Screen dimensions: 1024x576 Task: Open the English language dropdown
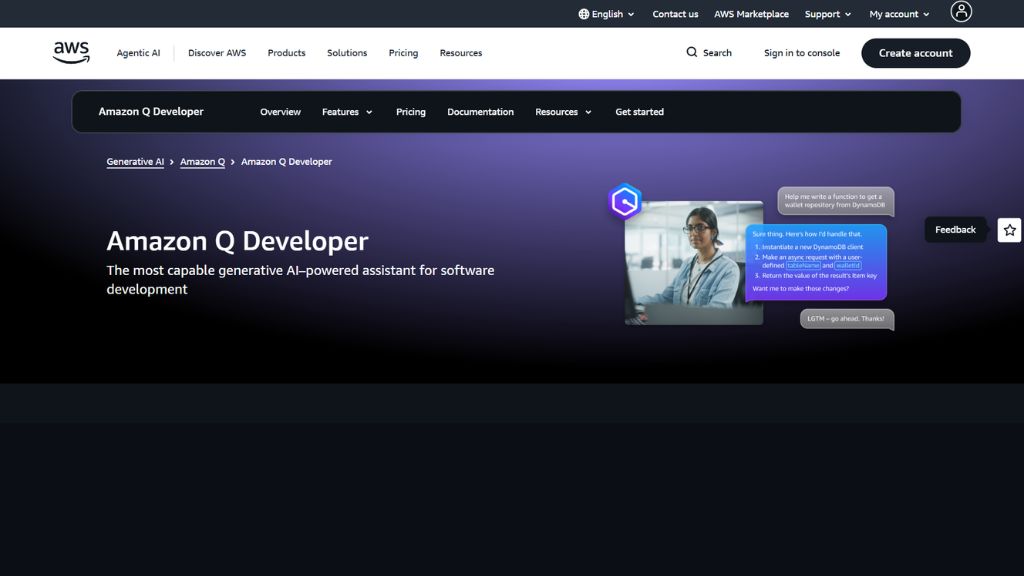[607, 14]
